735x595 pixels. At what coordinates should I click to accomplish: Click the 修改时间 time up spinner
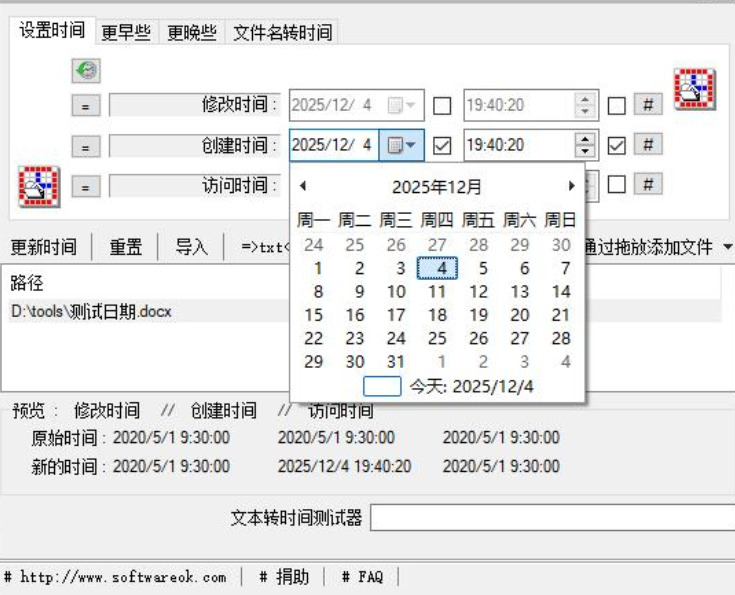pyautogui.click(x=585, y=99)
